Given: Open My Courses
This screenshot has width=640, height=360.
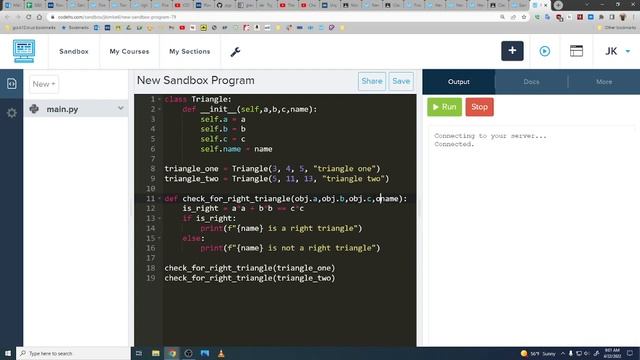Looking at the screenshot, I should tap(129, 51).
